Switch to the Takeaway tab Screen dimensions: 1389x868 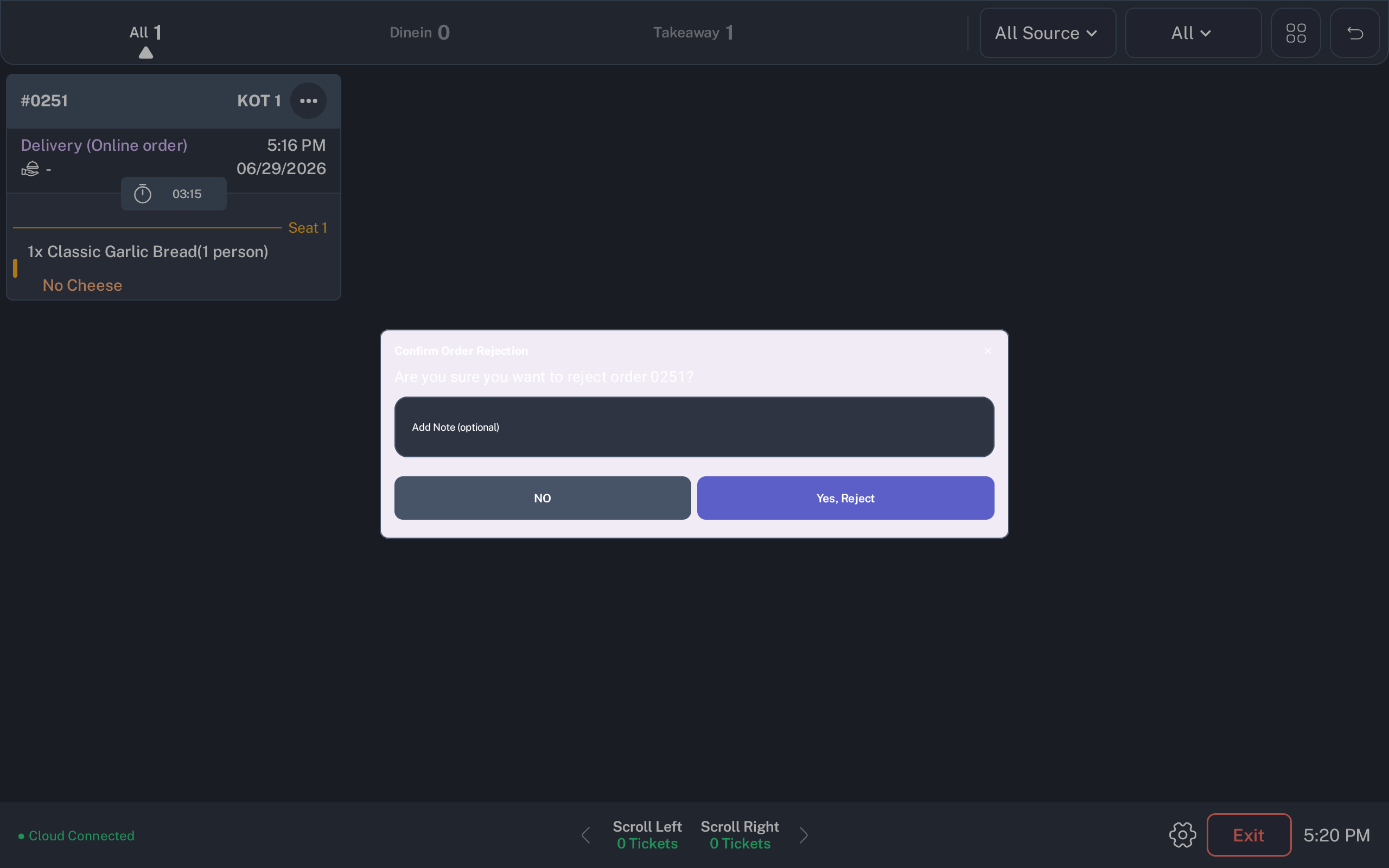pyautogui.click(x=693, y=33)
